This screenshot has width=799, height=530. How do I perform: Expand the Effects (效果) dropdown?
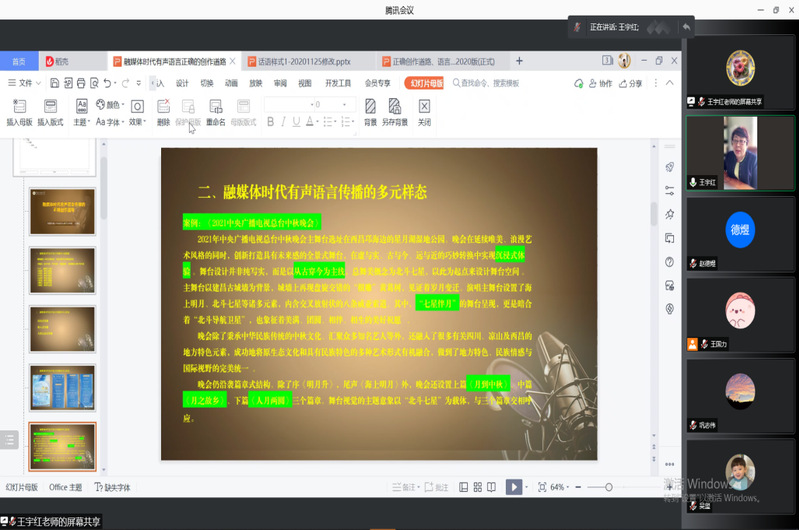pos(137,122)
